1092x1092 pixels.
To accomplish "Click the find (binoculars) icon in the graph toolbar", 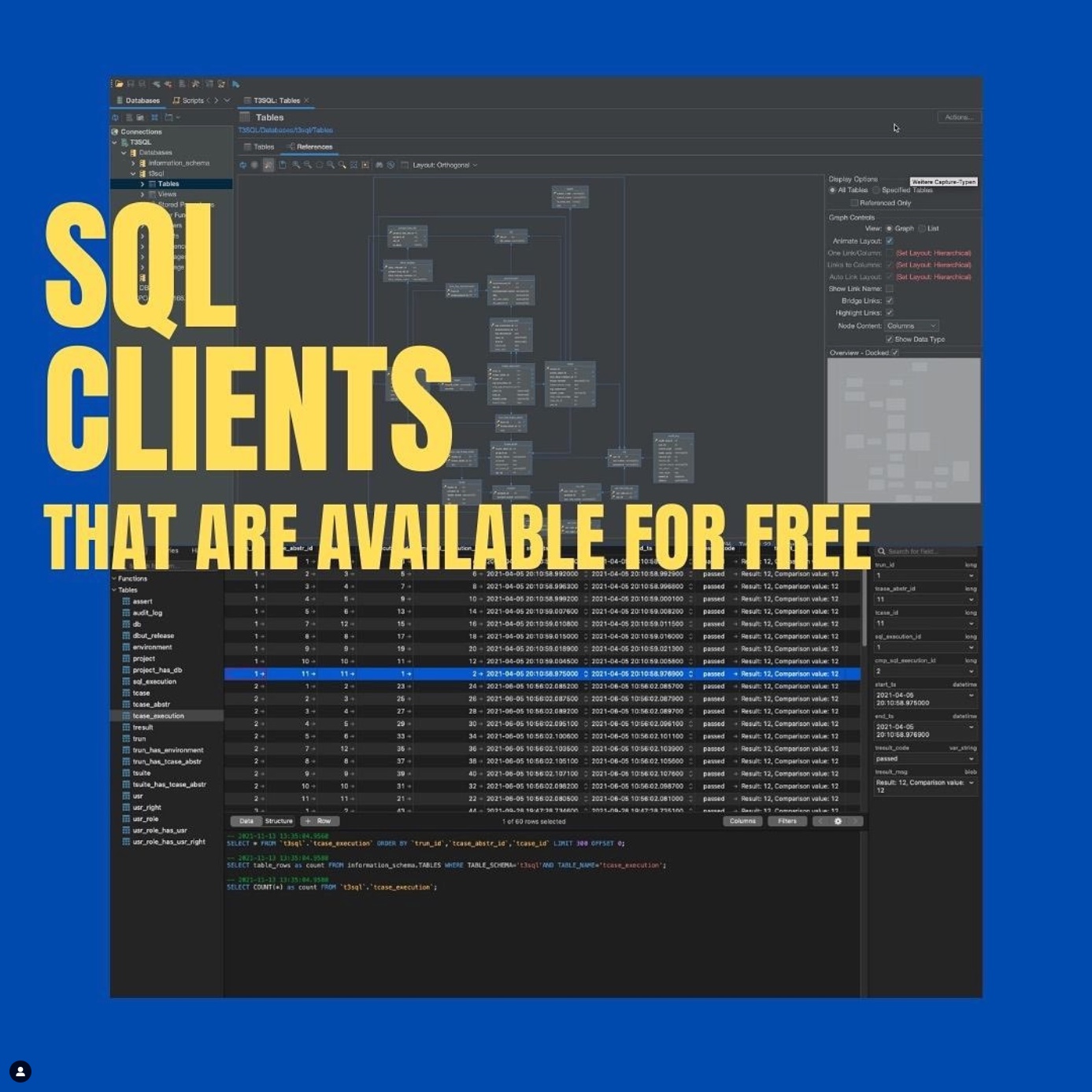I will pyautogui.click(x=379, y=165).
